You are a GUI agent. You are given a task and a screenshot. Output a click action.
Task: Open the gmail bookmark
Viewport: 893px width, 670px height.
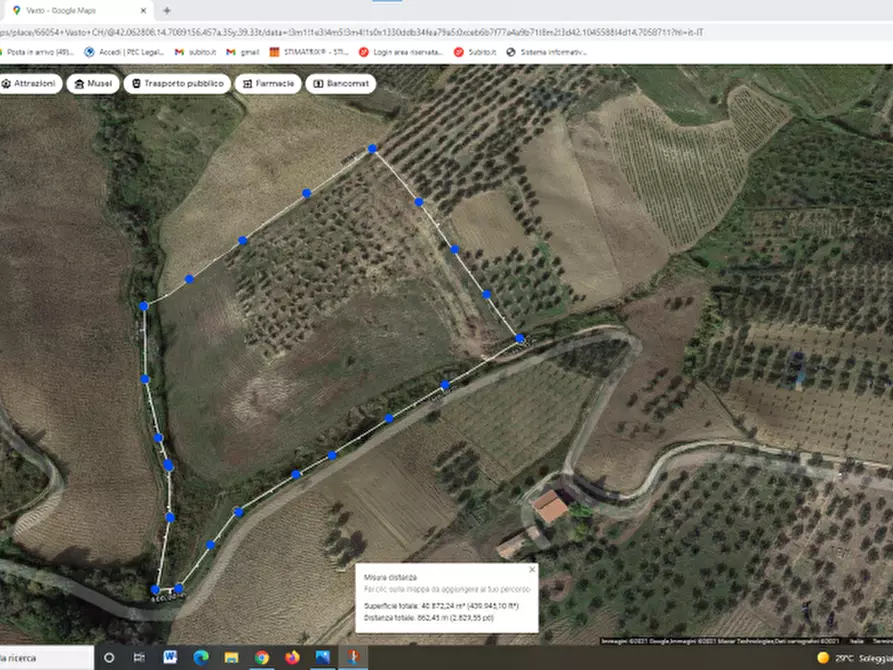[x=243, y=52]
